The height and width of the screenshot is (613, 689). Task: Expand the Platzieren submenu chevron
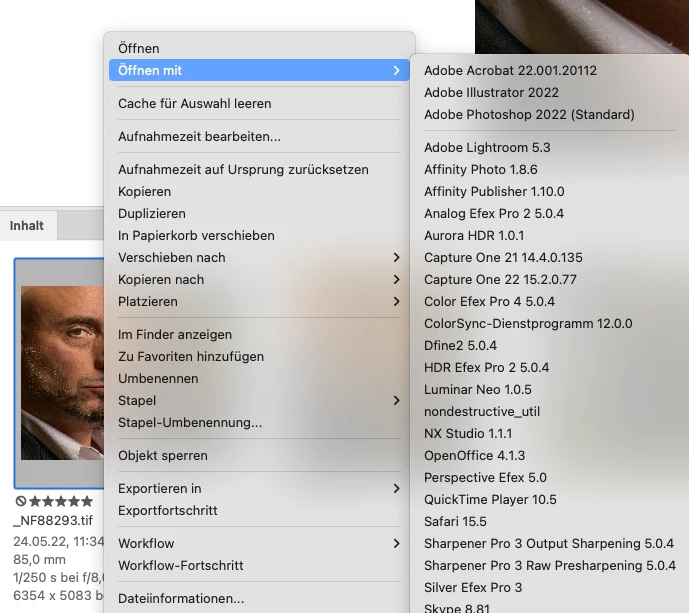click(x=396, y=301)
